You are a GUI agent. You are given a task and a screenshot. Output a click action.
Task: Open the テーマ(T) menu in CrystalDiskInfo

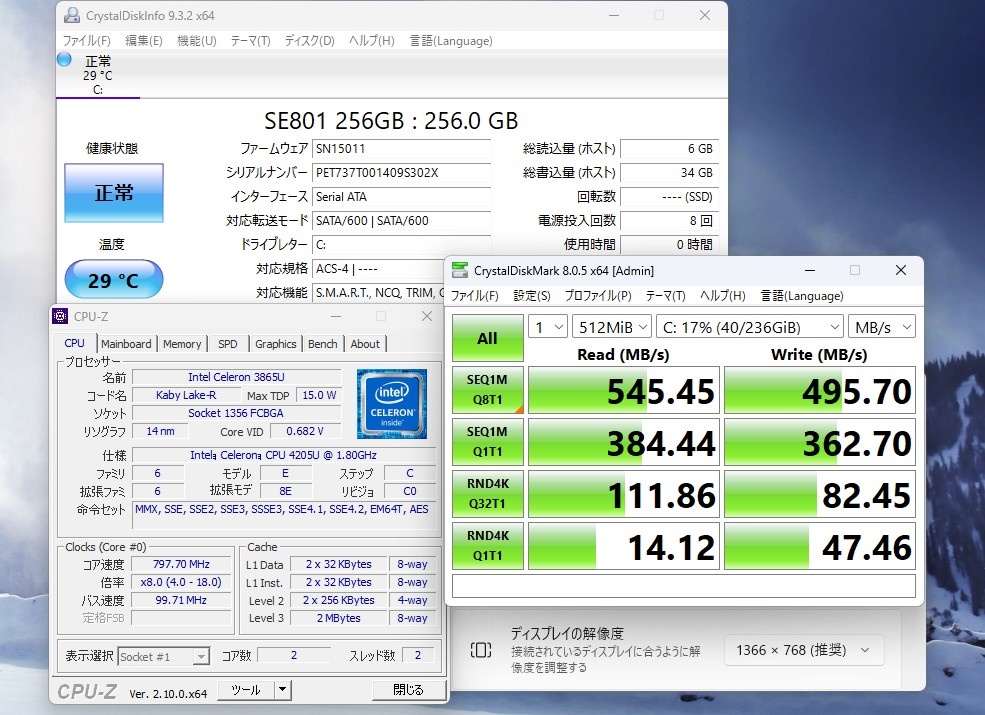(250, 41)
